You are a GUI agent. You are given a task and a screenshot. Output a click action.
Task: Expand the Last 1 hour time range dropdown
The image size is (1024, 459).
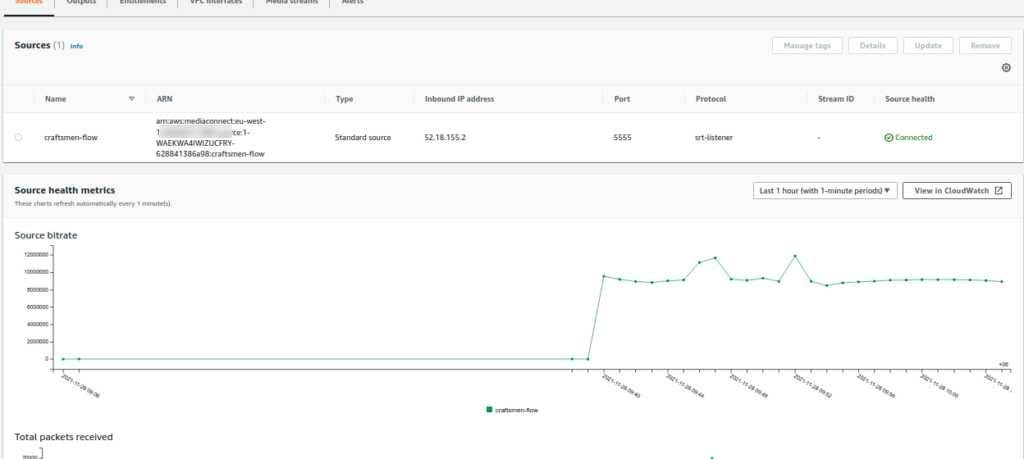pyautogui.click(x=824, y=190)
